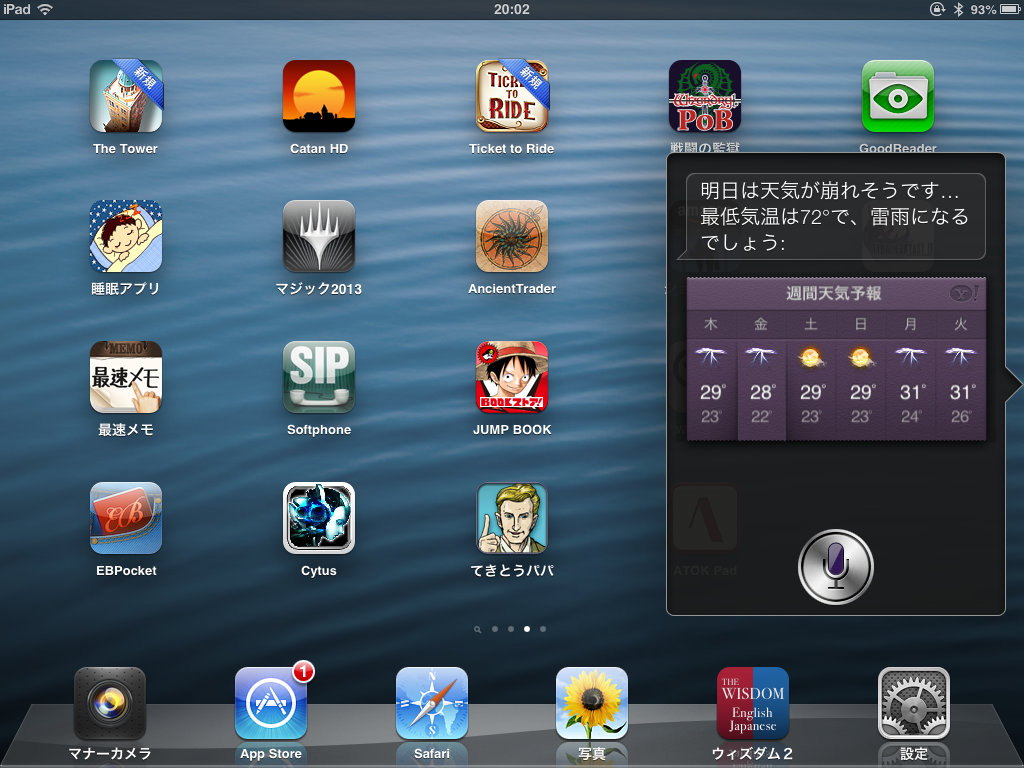The image size is (1024, 768).
Task: Open The Tower game app
Action: pyautogui.click(x=126, y=97)
